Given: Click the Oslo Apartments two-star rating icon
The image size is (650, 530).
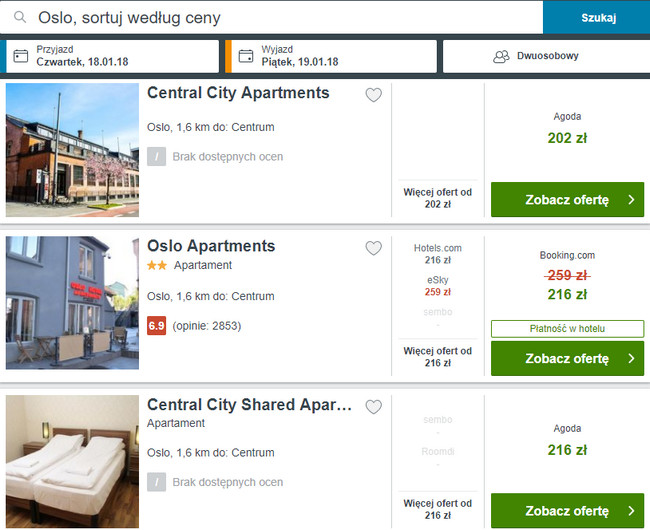Looking at the screenshot, I should point(157,265).
